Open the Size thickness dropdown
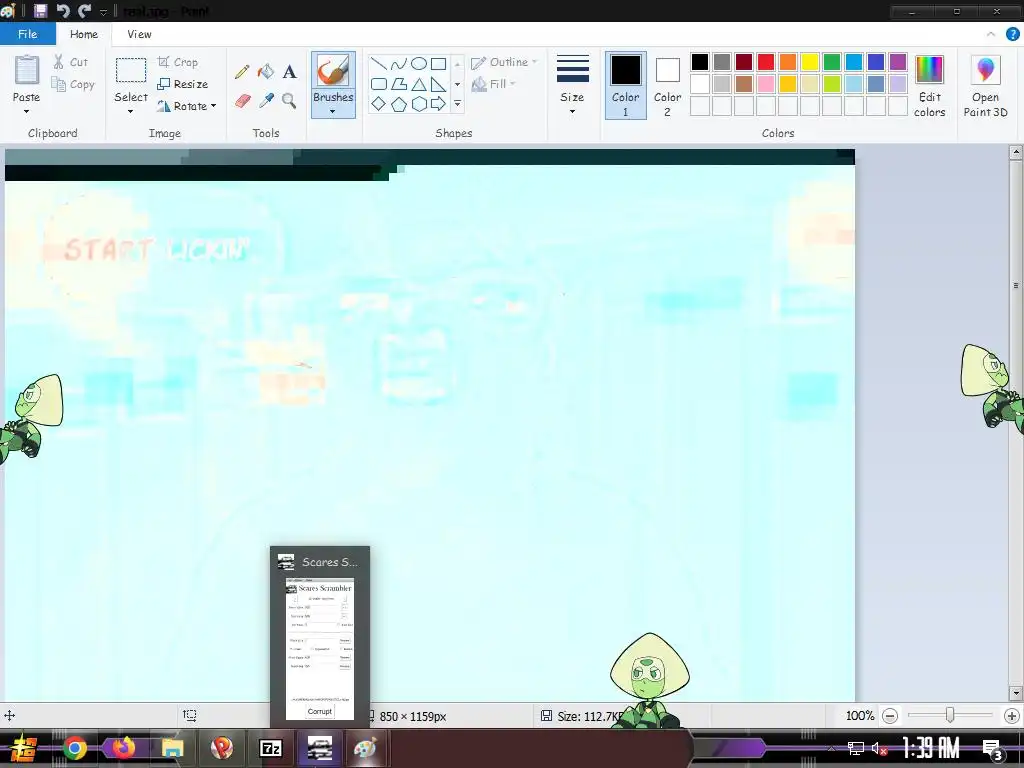 572,86
